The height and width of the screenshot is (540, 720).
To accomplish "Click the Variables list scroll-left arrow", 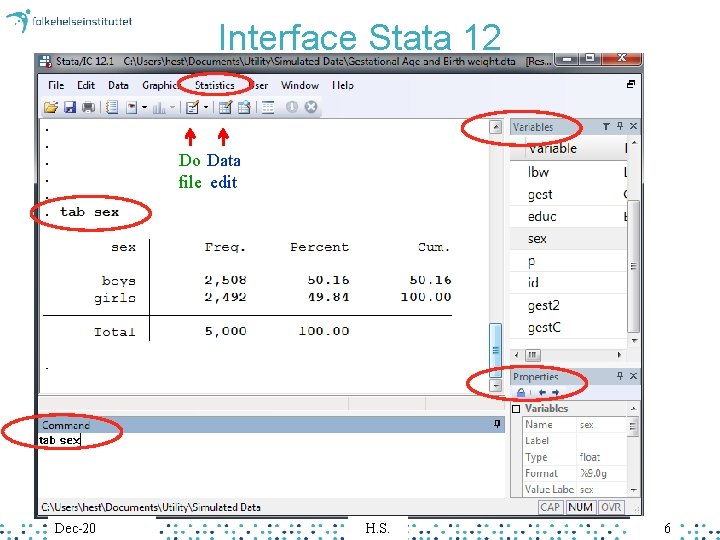I will click(517, 355).
